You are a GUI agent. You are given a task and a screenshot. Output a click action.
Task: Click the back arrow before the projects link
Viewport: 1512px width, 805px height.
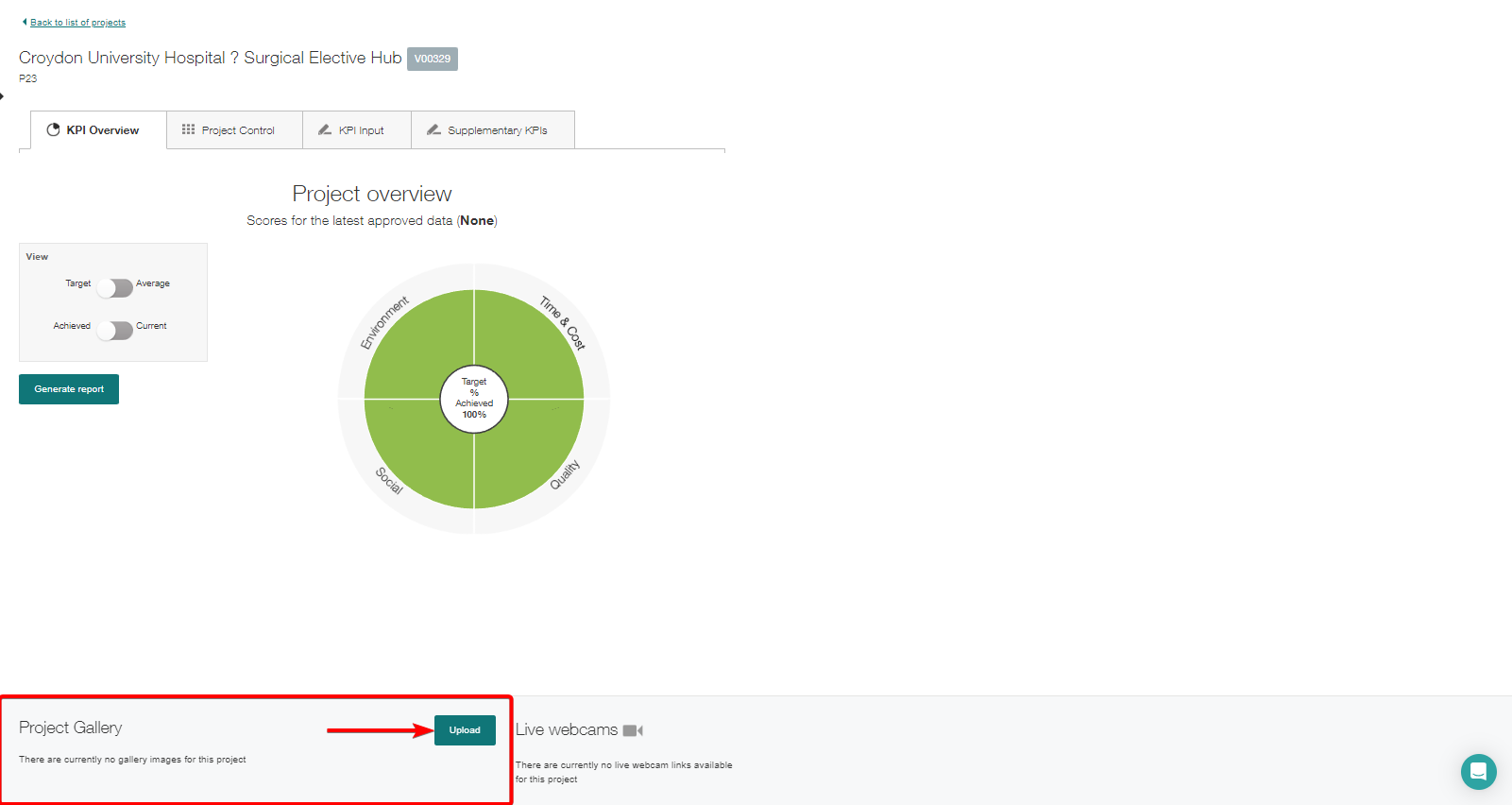point(25,22)
